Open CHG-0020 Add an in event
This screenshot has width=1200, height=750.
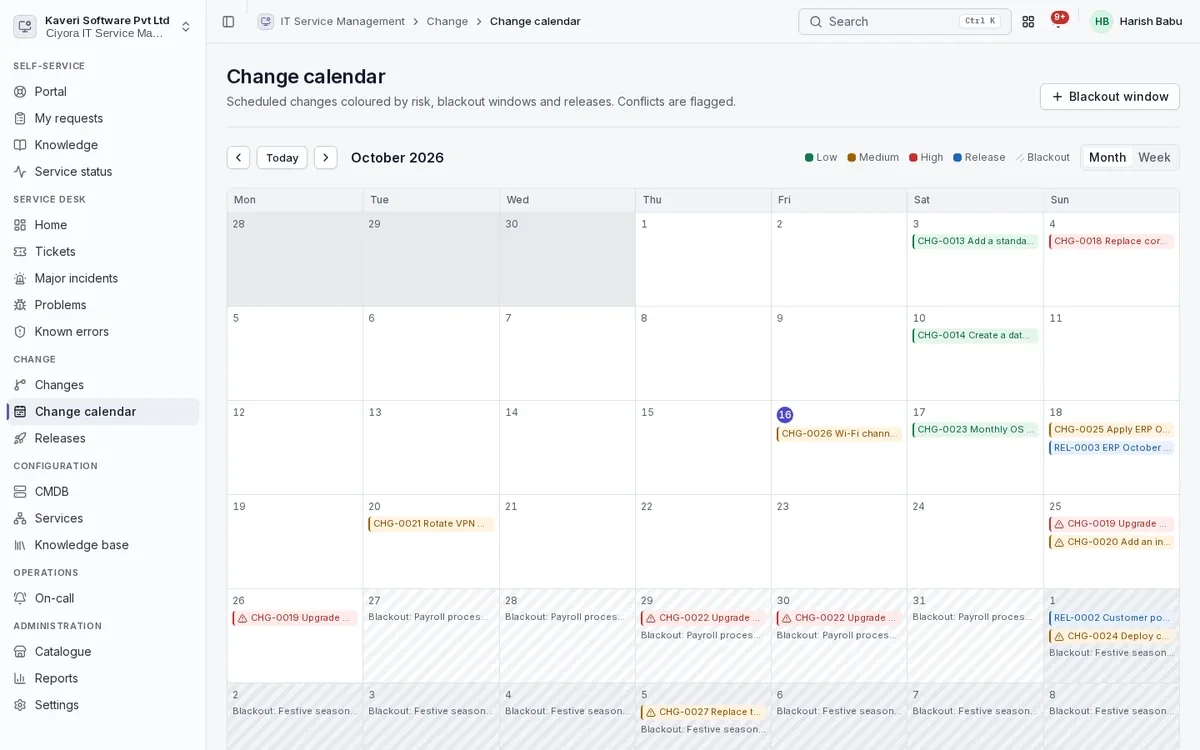(1111, 542)
